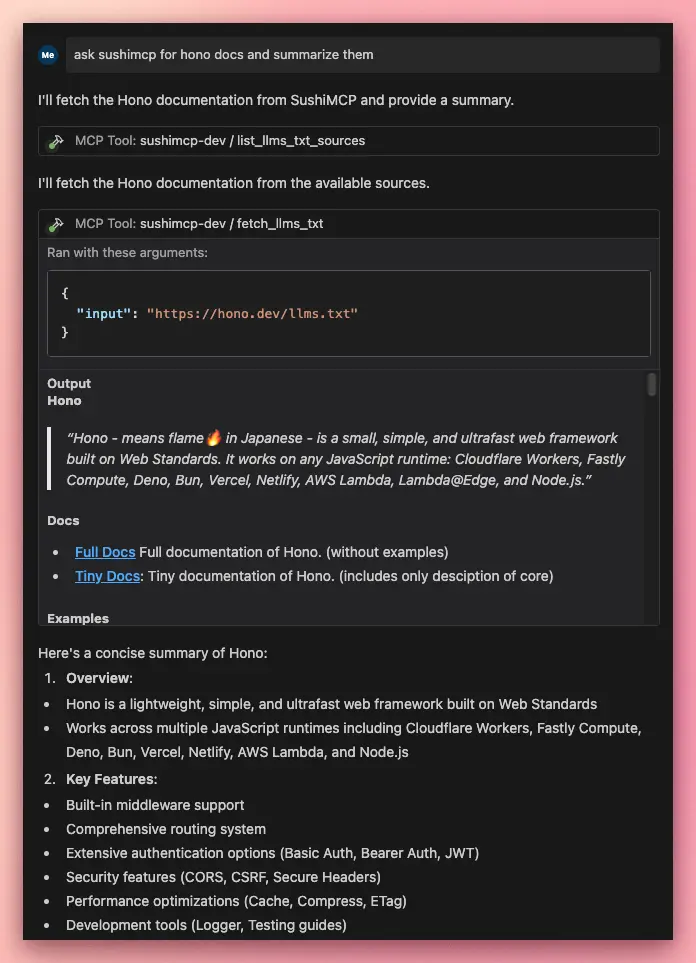Click the wrench icon on list_llms_txt_sources tool
The width and height of the screenshot is (696, 963).
[57, 140]
